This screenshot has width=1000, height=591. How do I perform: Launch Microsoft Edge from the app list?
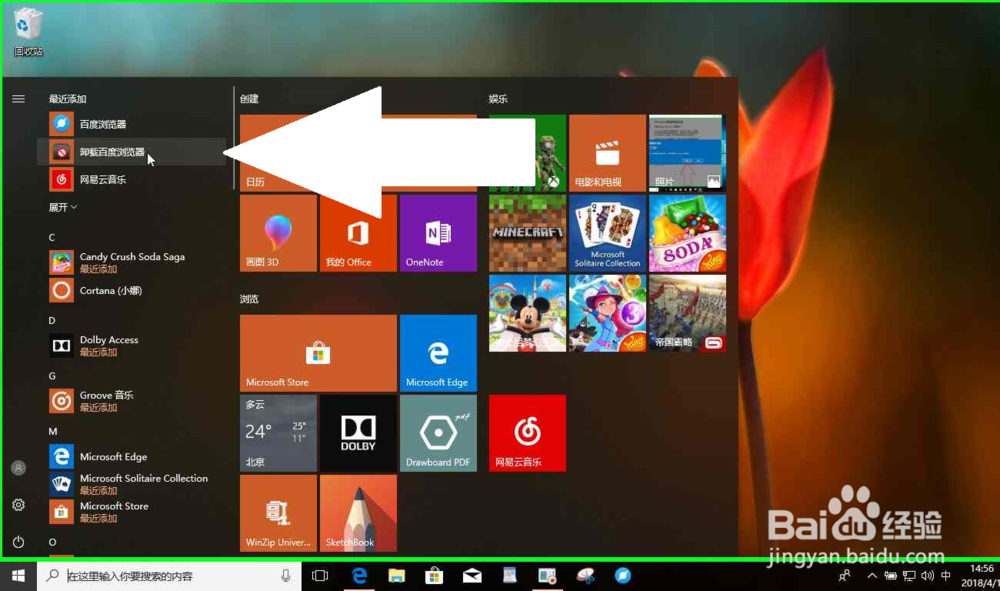pyautogui.click(x=131, y=456)
